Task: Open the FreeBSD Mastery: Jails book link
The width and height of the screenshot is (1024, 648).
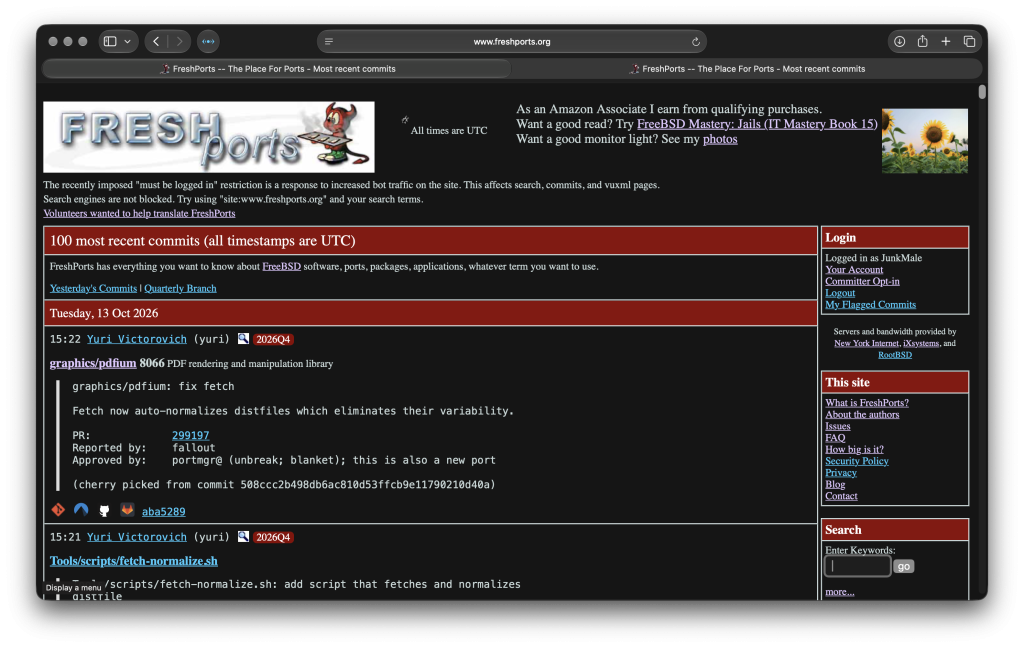Action: click(757, 123)
